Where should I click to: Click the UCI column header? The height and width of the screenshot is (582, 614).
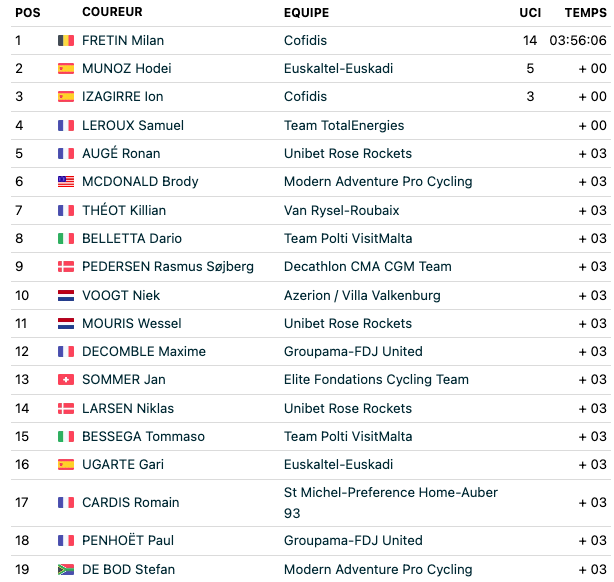pyautogui.click(x=530, y=13)
